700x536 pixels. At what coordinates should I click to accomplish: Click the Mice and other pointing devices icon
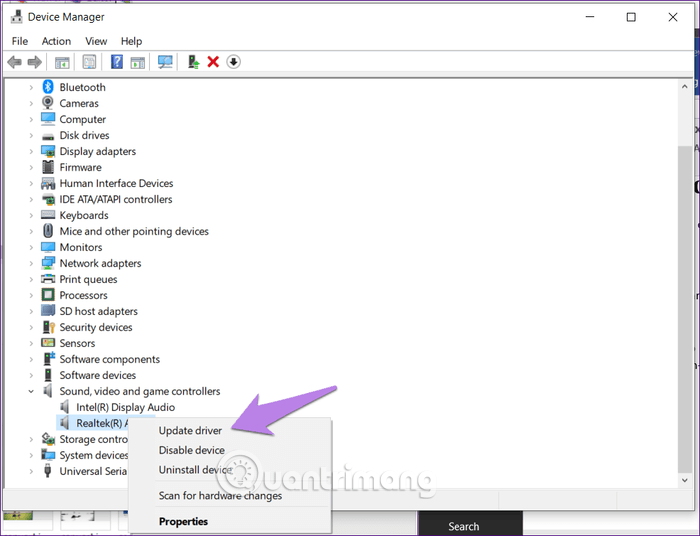click(48, 231)
